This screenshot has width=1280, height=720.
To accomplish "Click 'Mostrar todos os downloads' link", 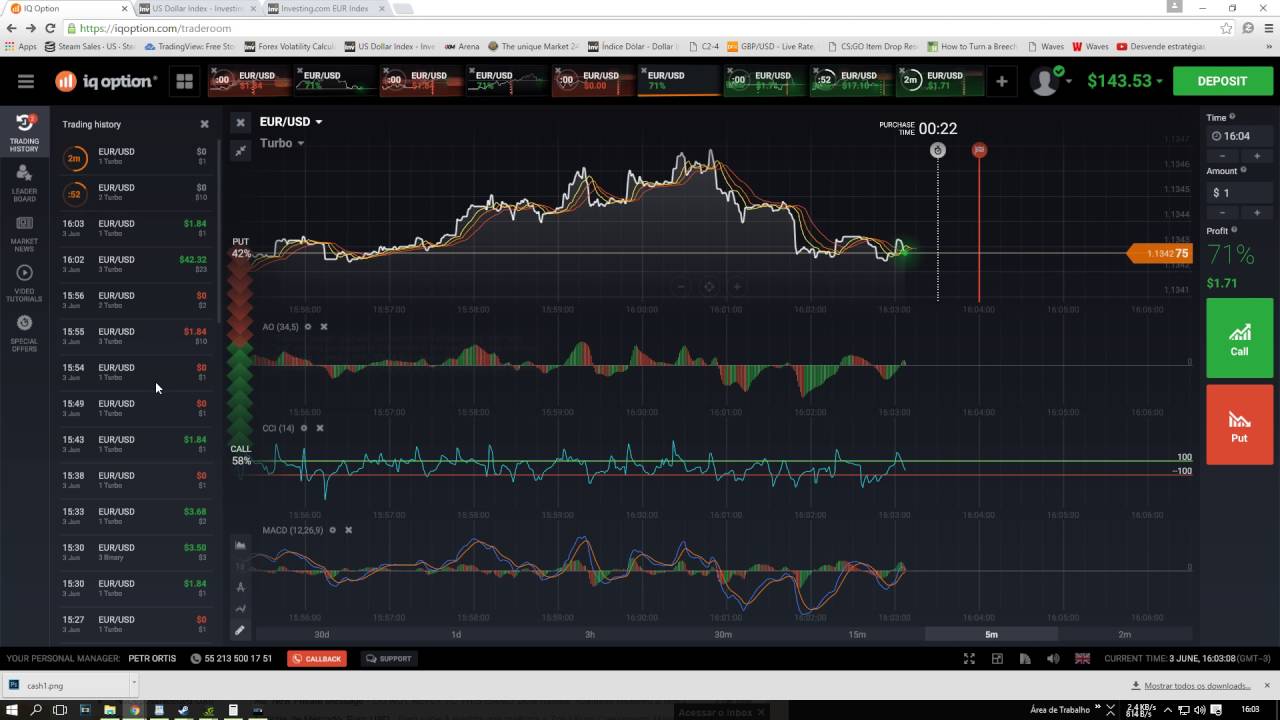I will pos(1197,686).
